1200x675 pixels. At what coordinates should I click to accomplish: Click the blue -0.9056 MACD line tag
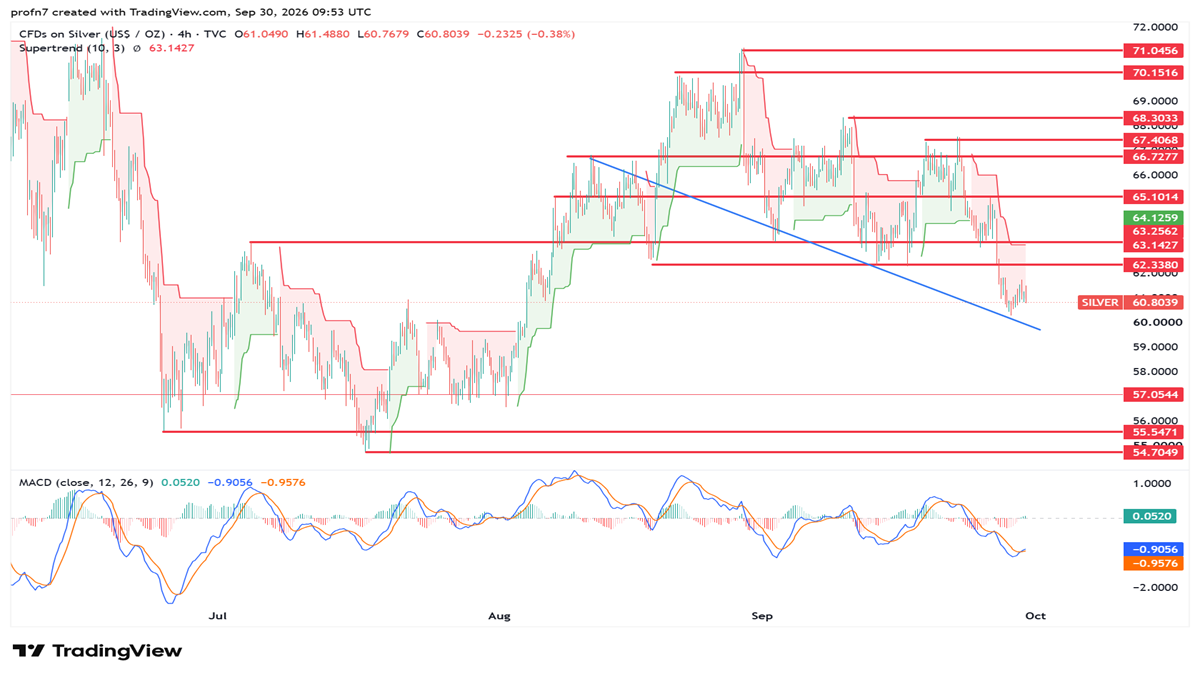(x=1156, y=549)
